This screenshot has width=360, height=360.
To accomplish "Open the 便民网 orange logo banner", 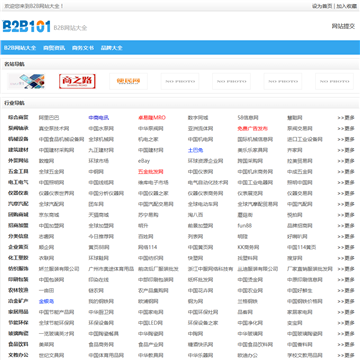I will tap(128, 81).
